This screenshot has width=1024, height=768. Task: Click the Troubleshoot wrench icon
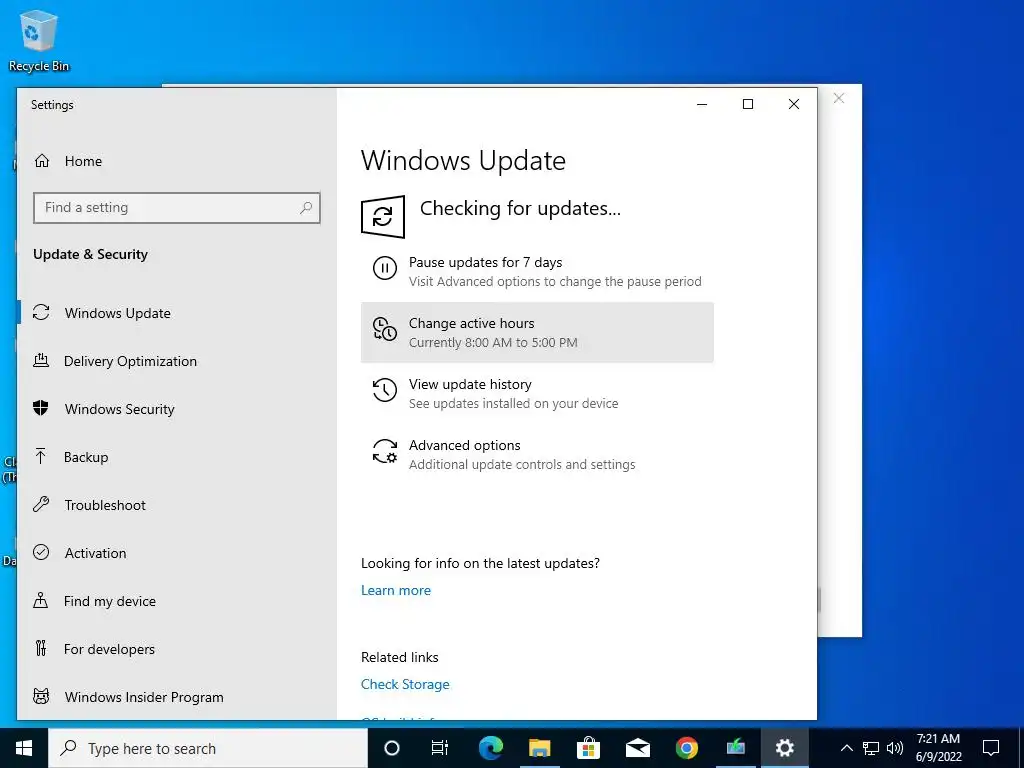[x=41, y=504]
